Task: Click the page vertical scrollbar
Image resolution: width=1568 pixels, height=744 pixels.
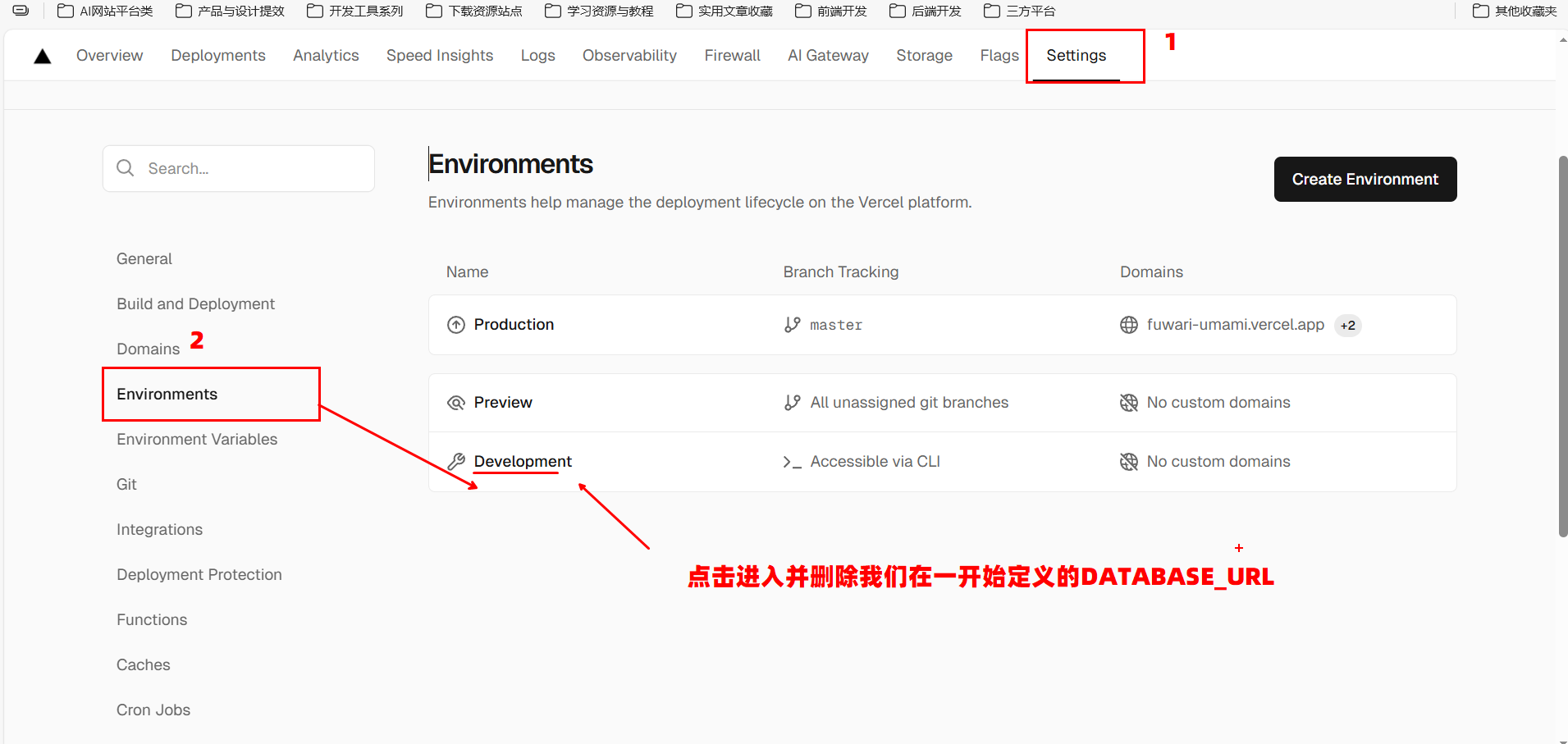Action: 1562,345
